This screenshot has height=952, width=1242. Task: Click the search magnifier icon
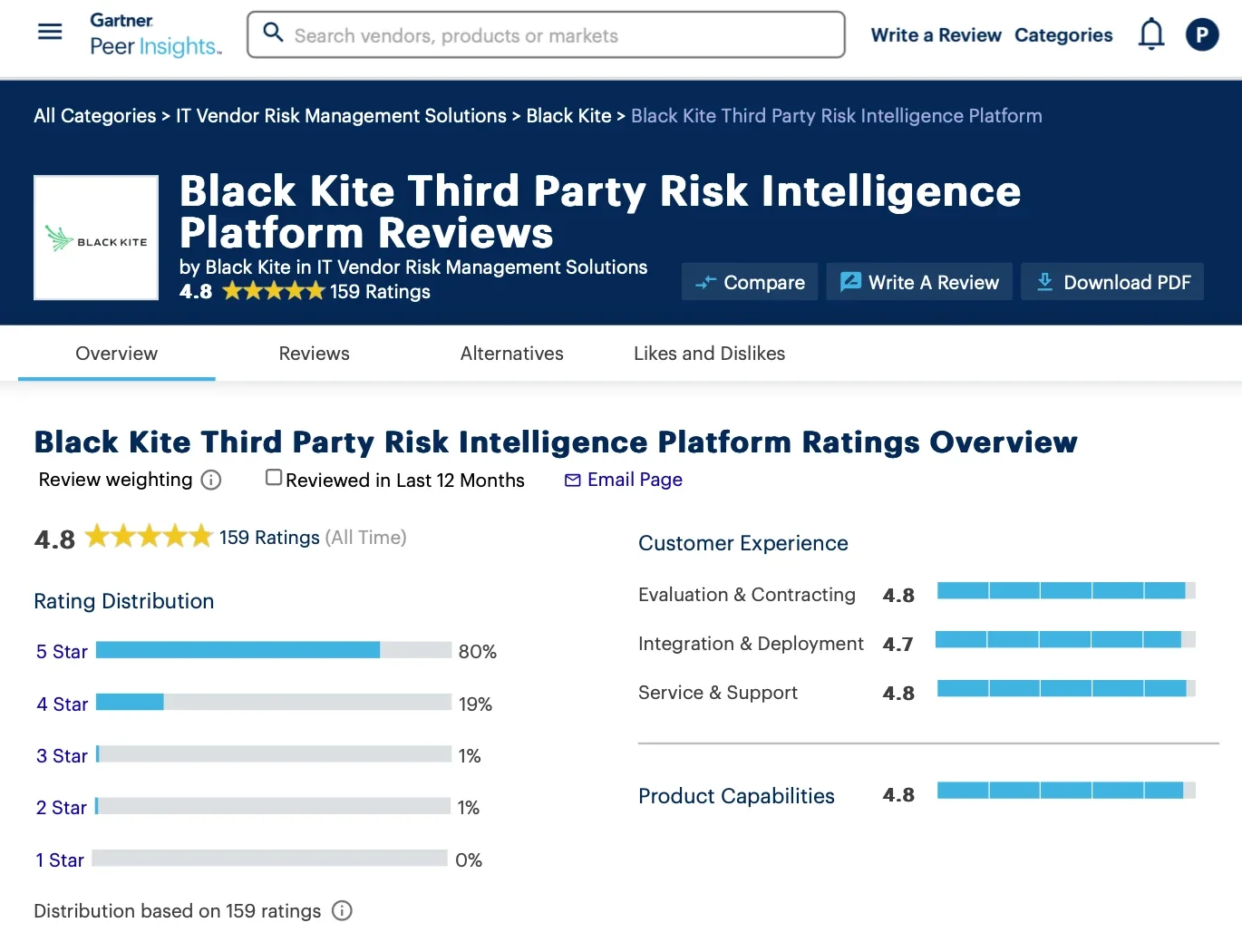point(273,34)
